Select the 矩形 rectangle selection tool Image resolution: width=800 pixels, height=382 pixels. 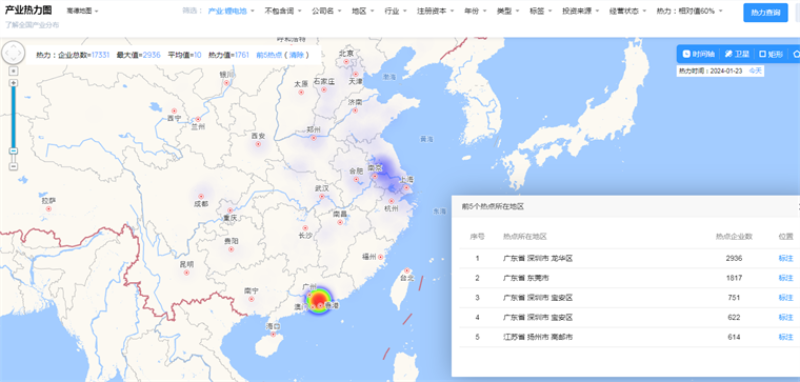[771, 54]
